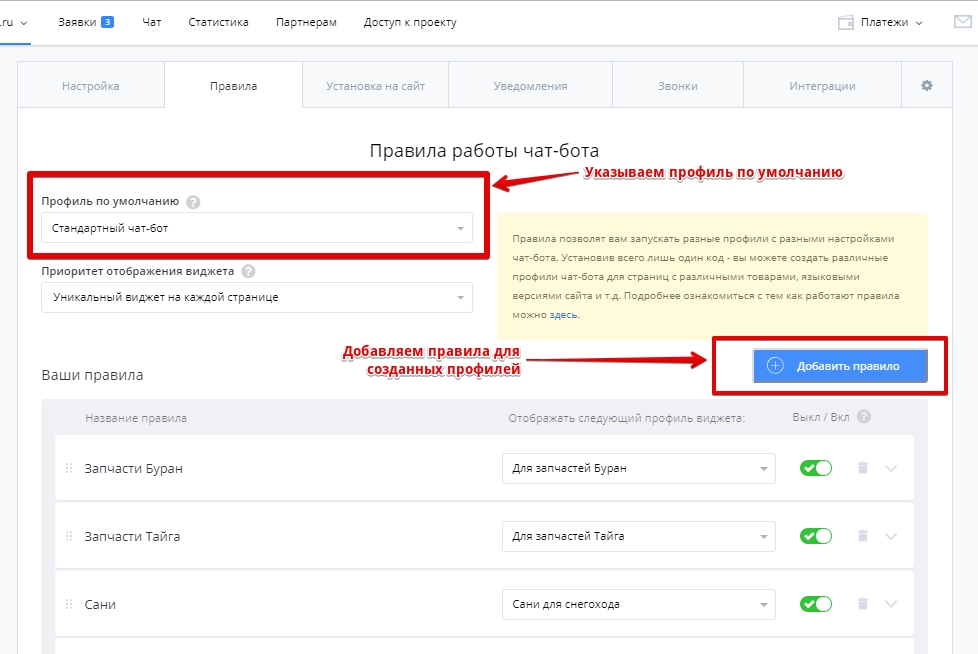Click the Добавить правило button
Viewport: 978px width, 654px height.
[x=840, y=366]
